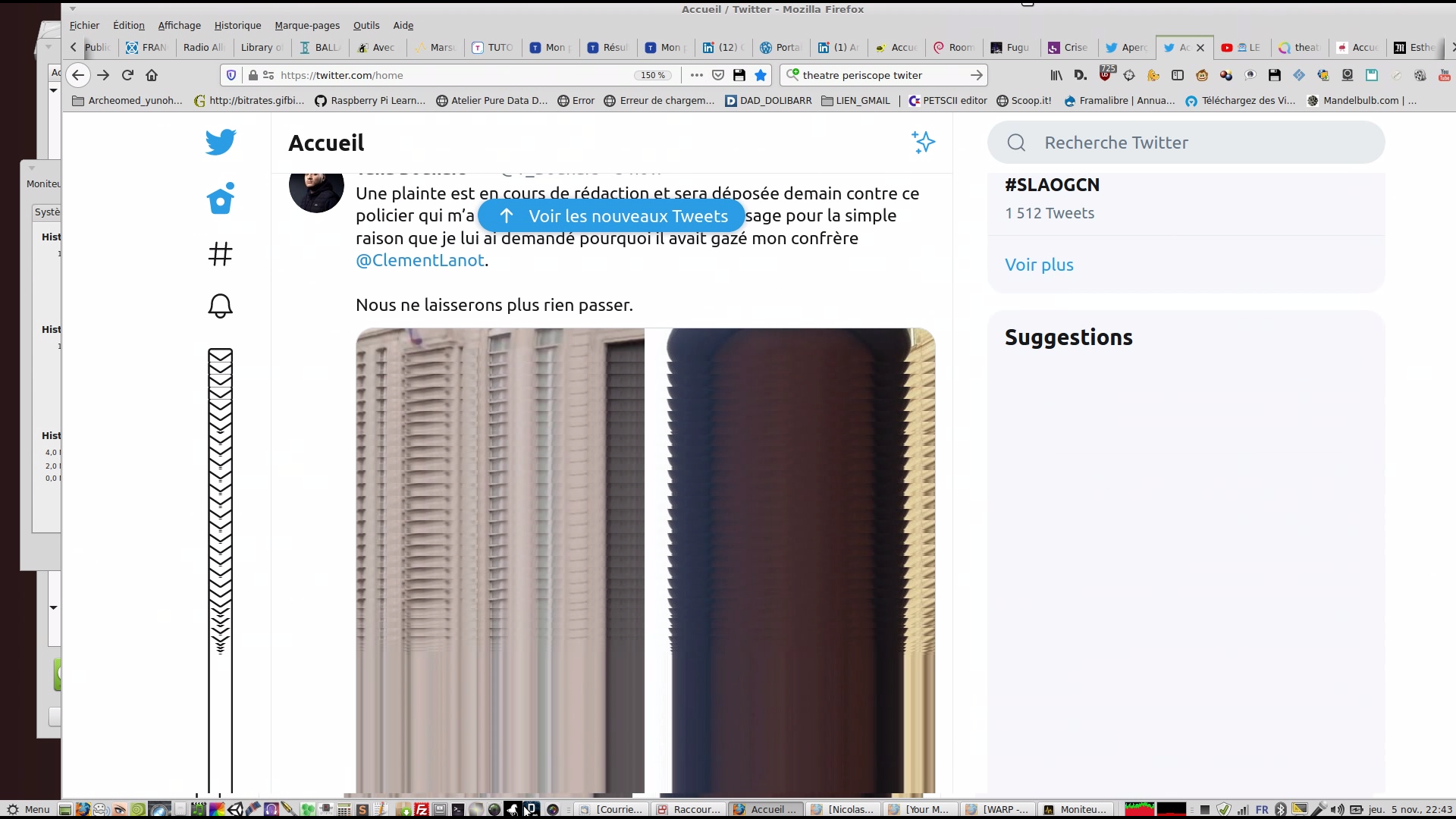Screen dimensions: 1456x819
Task: Open page actions three-dots menu
Action: (696, 75)
